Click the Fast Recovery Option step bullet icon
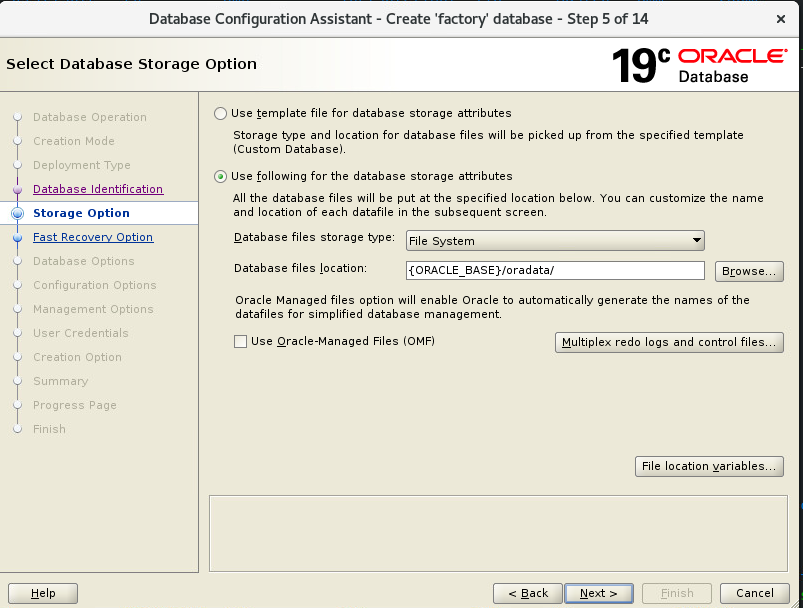The image size is (803, 608). [x=17, y=237]
